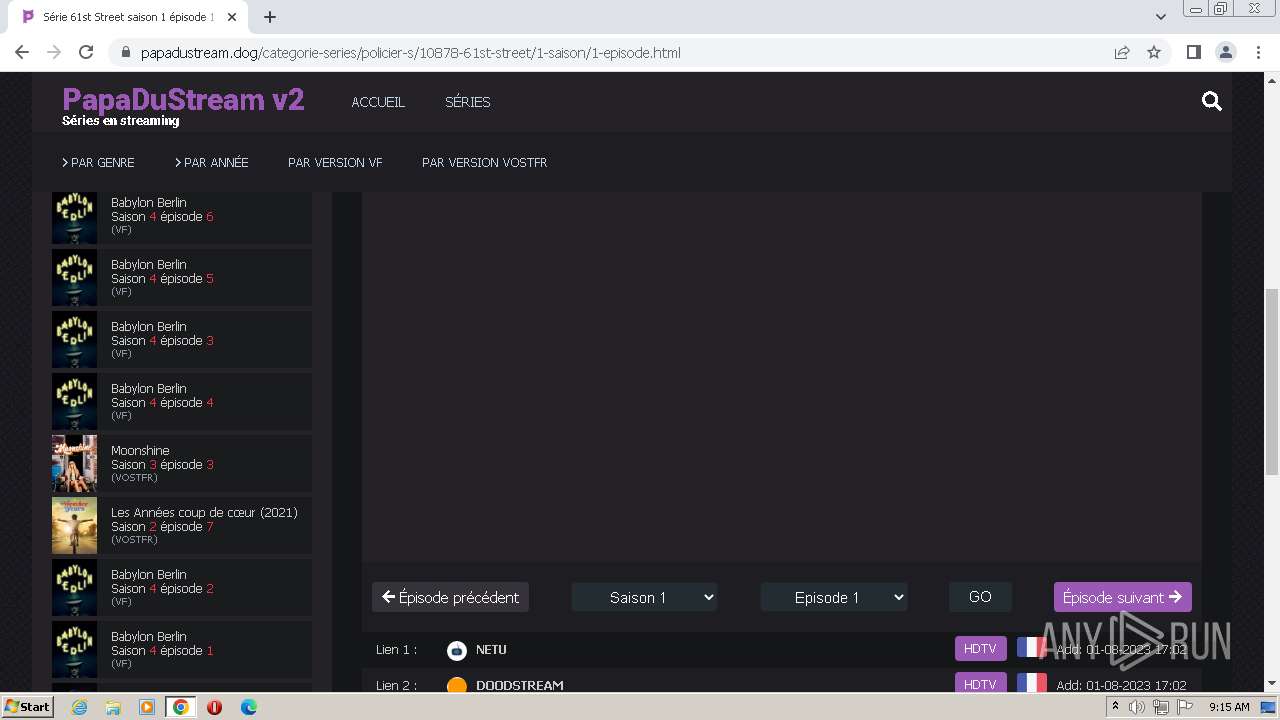Open the Episode 1 dropdown
Viewport: 1280px width, 720px height.
834,597
